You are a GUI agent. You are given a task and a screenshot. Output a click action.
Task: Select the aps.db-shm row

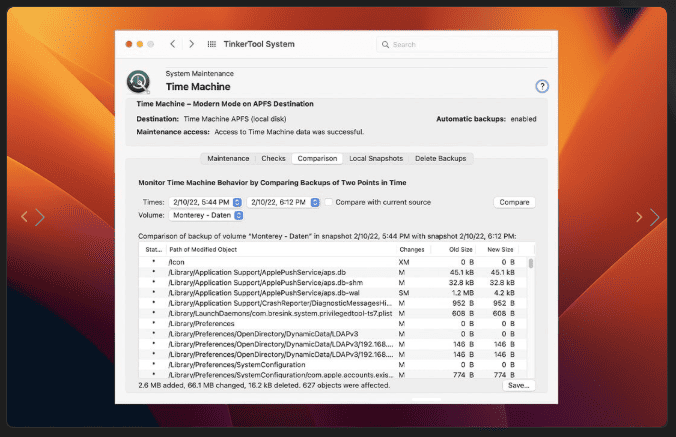coord(333,283)
